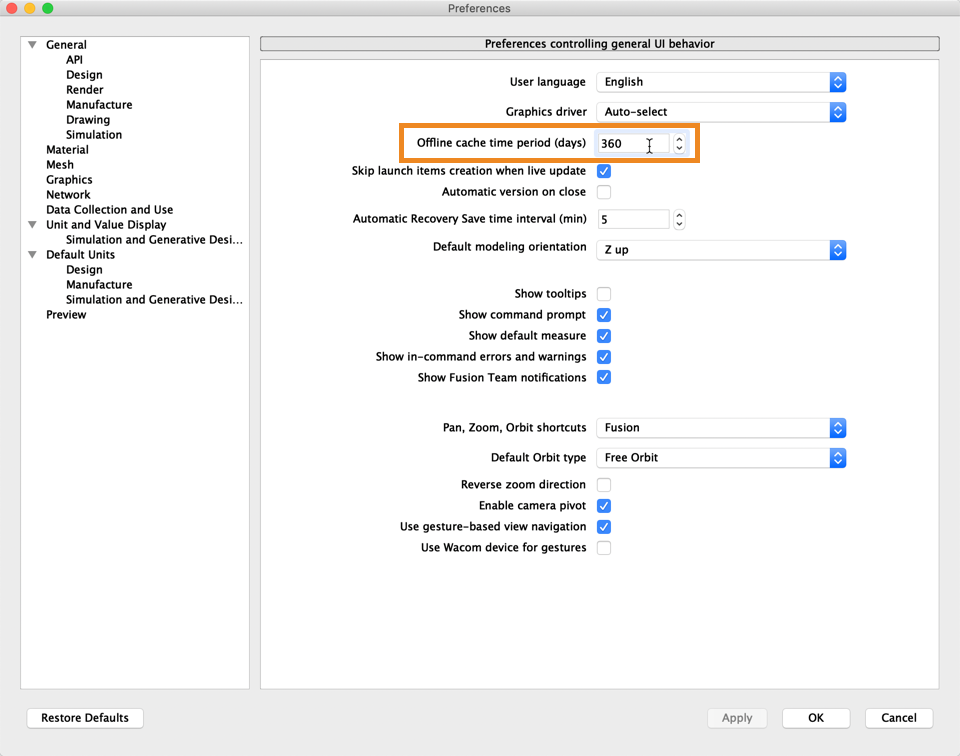Screen dimensions: 960x756
Task: Select the Network preferences category
Action: click(68, 194)
